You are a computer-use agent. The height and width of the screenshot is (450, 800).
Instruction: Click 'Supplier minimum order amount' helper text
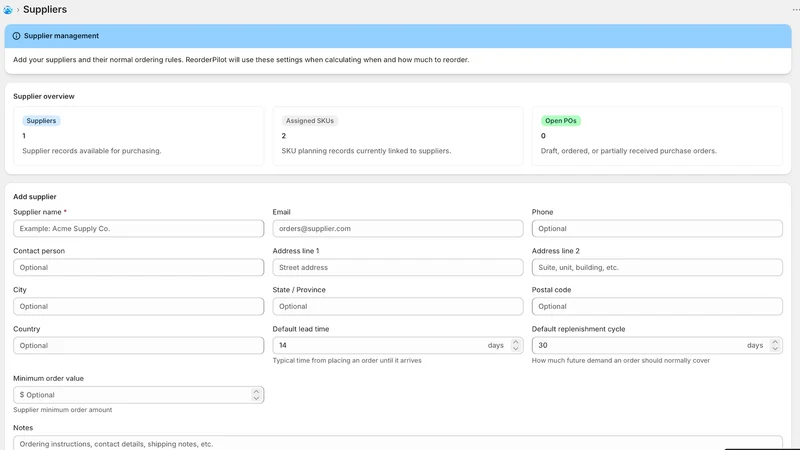pos(63,410)
